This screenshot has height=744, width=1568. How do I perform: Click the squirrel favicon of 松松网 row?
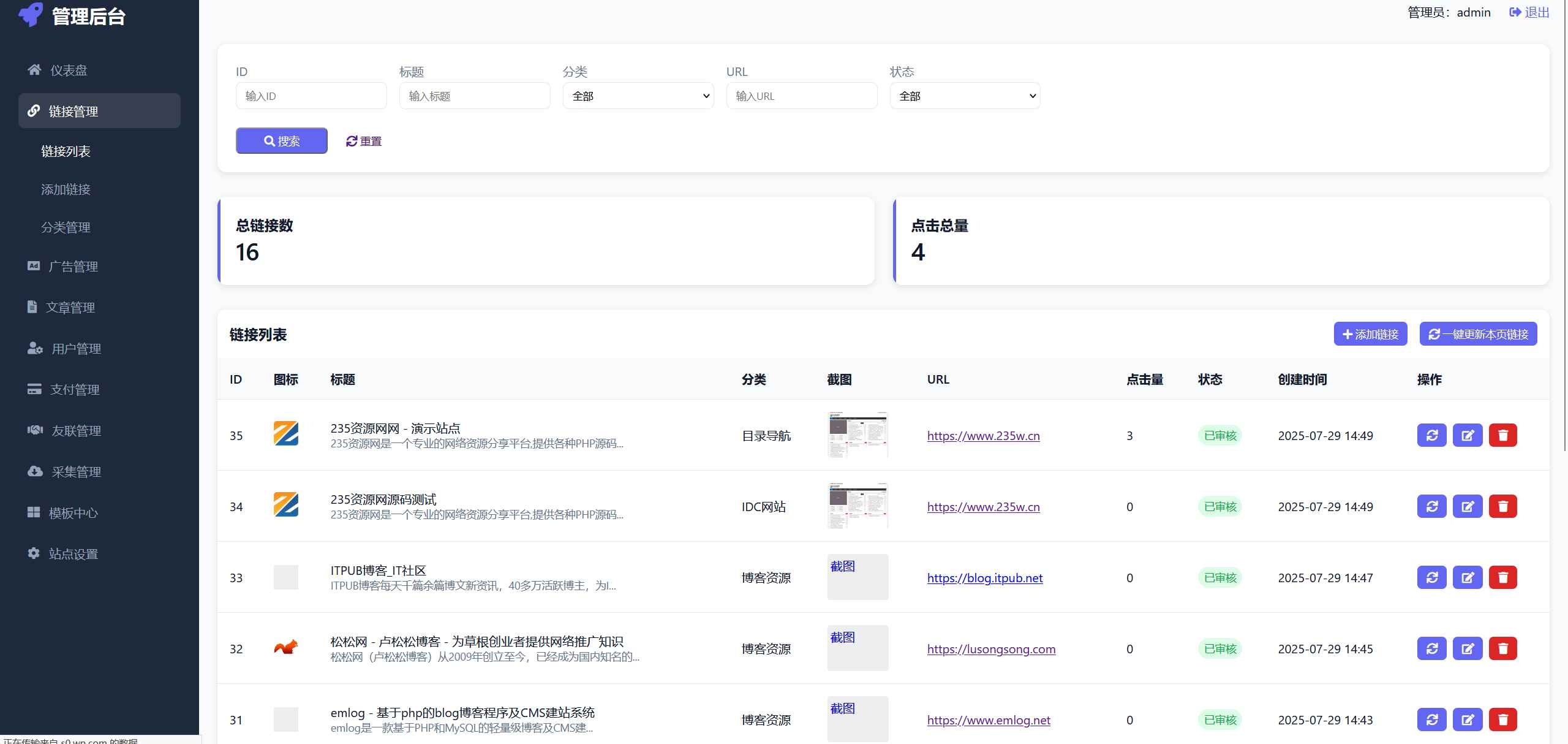[285, 647]
